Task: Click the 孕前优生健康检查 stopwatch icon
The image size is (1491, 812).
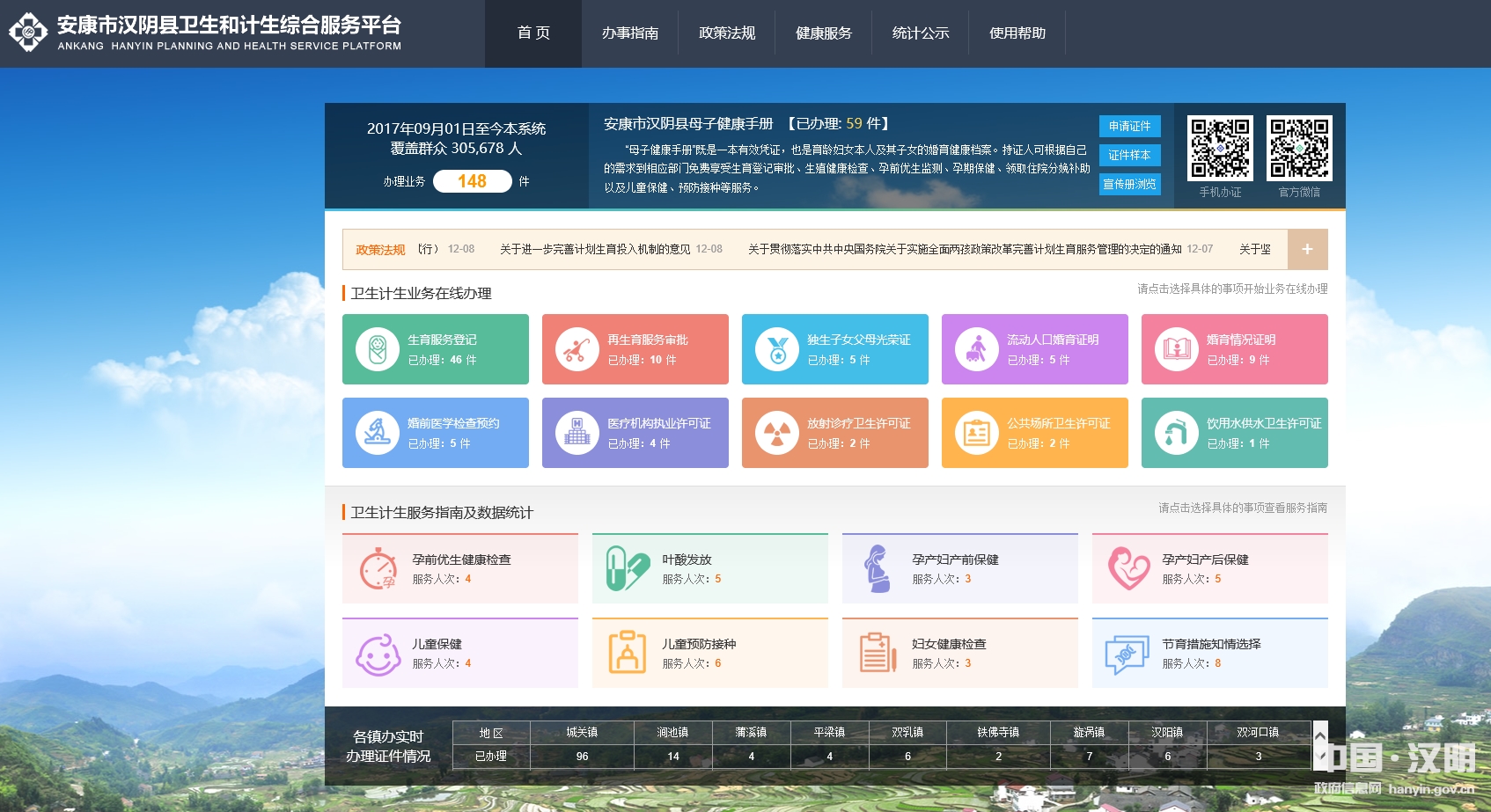Action: [378, 568]
